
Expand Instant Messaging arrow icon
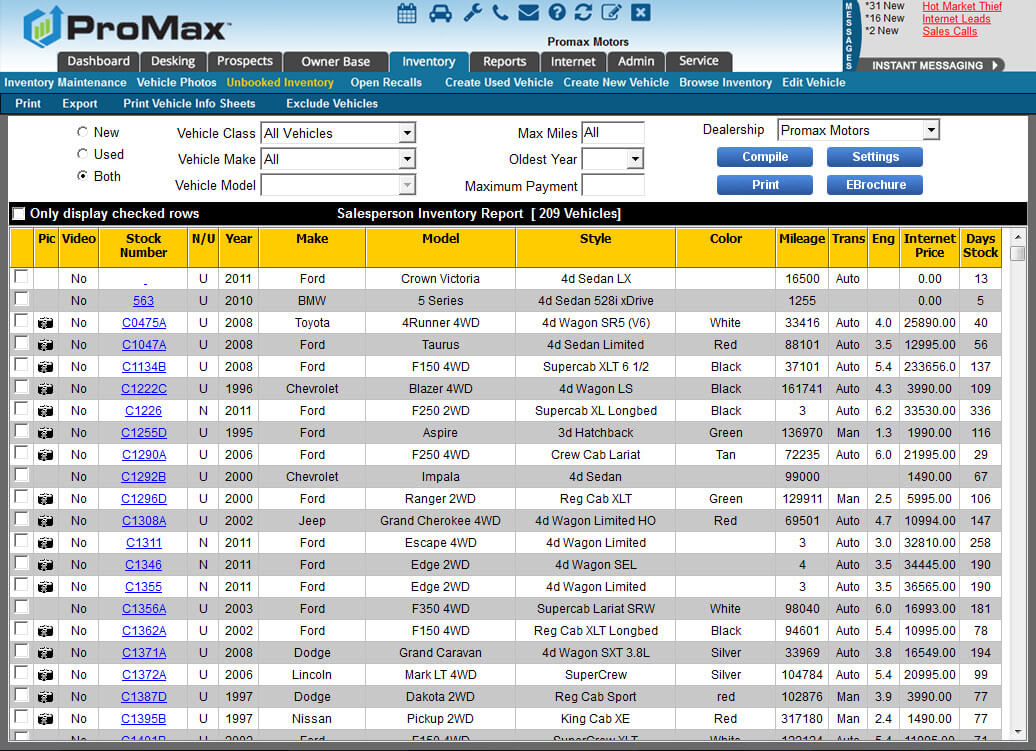click(x=995, y=65)
